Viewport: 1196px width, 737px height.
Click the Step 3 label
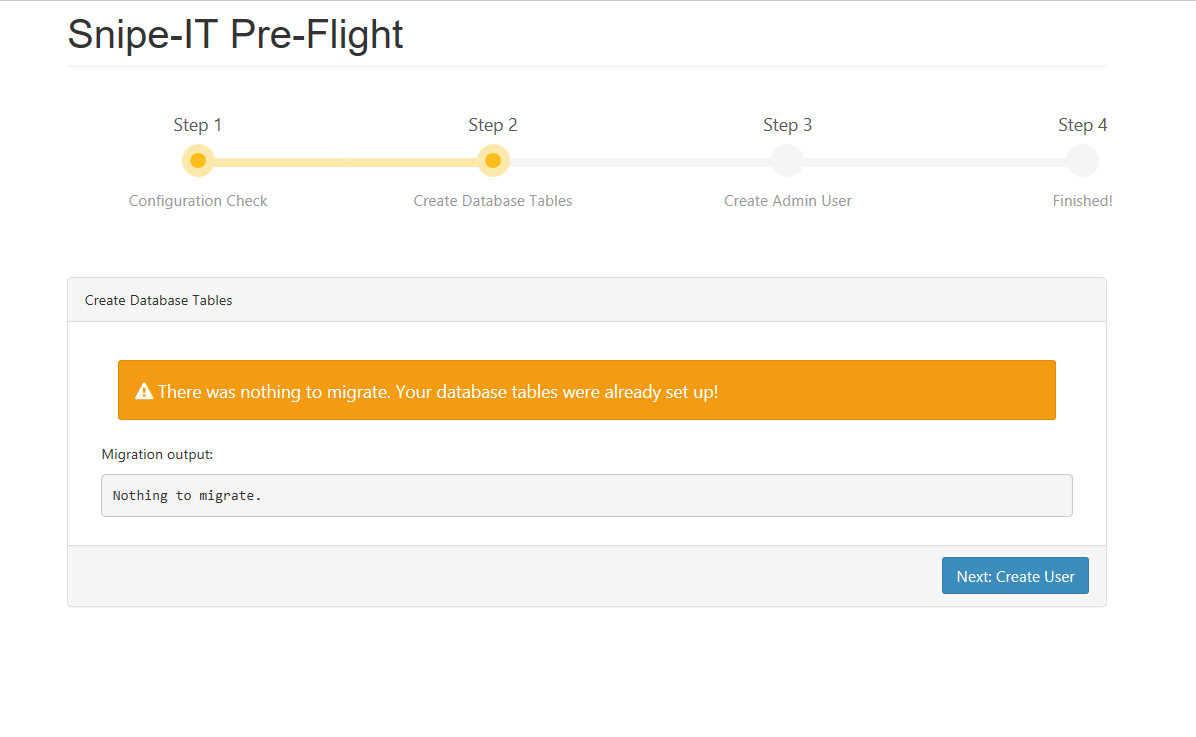[x=788, y=125]
